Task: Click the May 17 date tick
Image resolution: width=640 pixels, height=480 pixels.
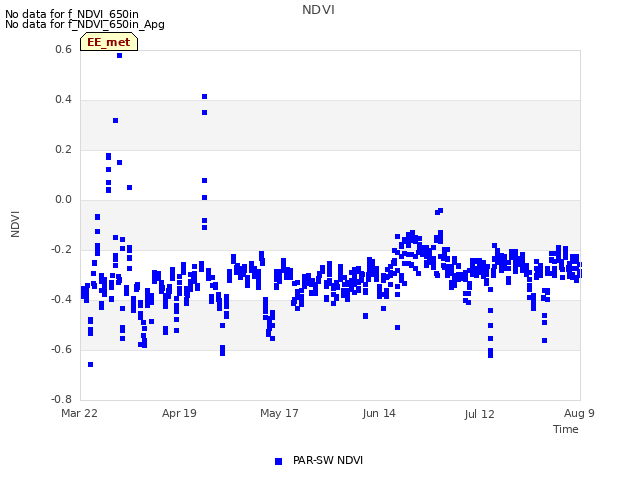Action: (279, 413)
